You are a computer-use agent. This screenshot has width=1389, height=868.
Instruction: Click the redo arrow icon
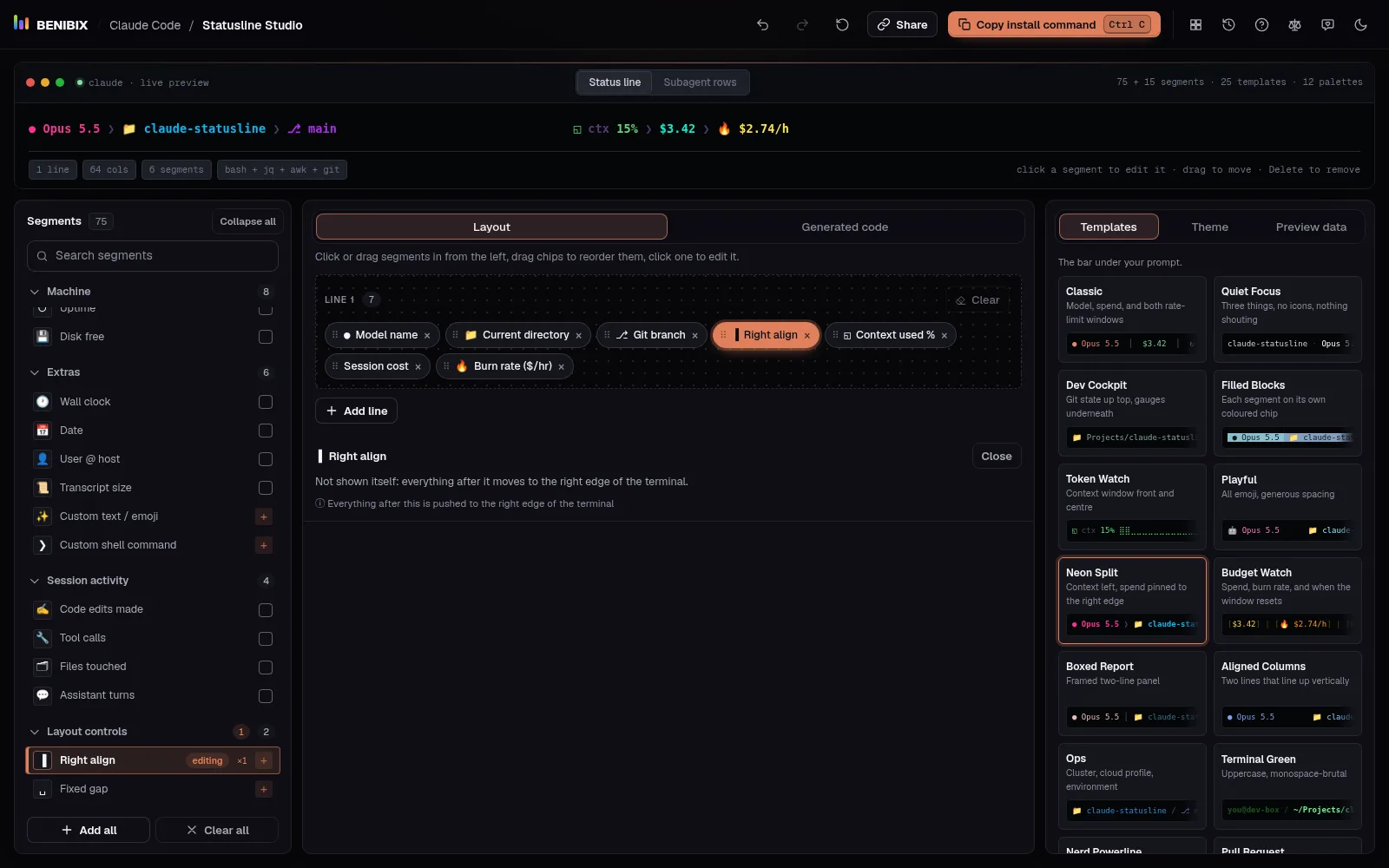(802, 25)
